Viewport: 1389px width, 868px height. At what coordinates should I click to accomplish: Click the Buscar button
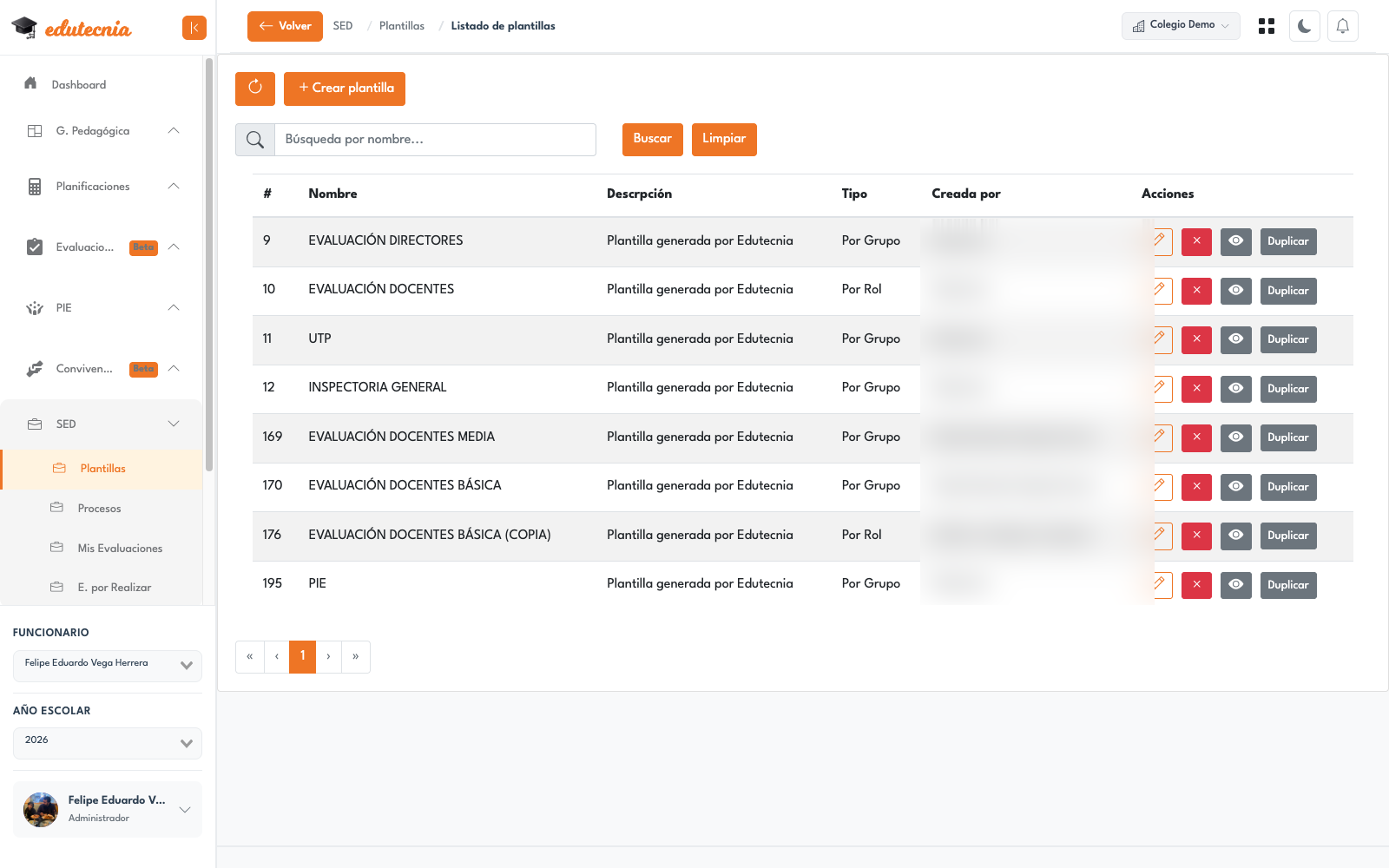click(x=653, y=140)
